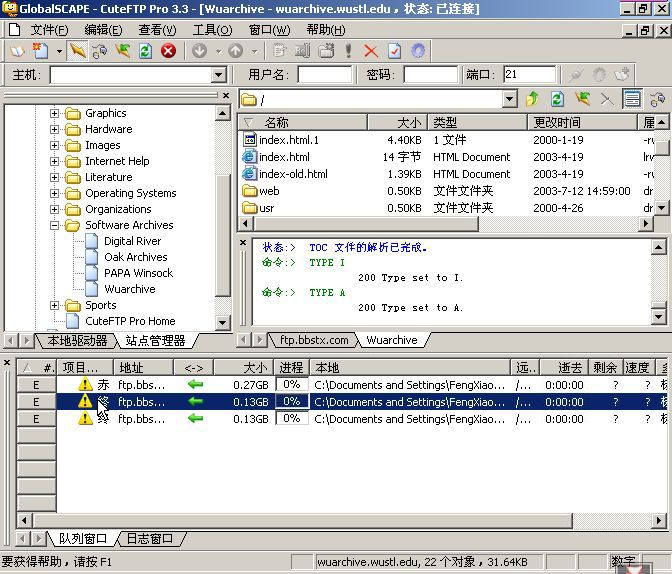
Task: Open the remote path dropdown
Action: (x=509, y=99)
